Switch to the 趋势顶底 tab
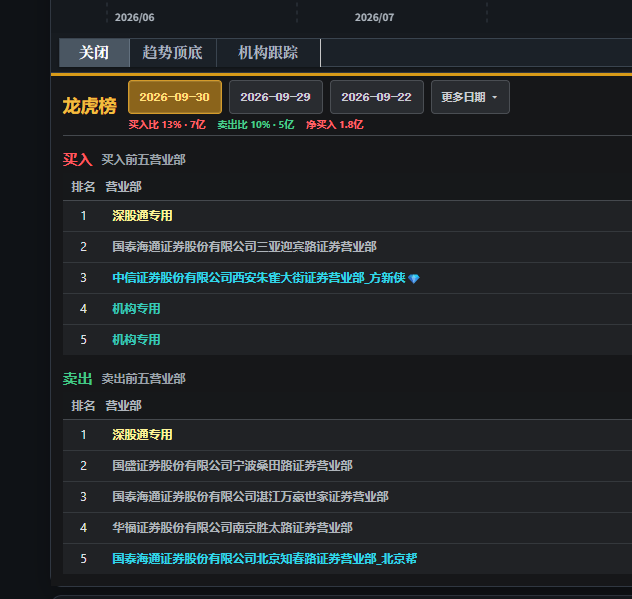The image size is (632, 599). (x=173, y=53)
